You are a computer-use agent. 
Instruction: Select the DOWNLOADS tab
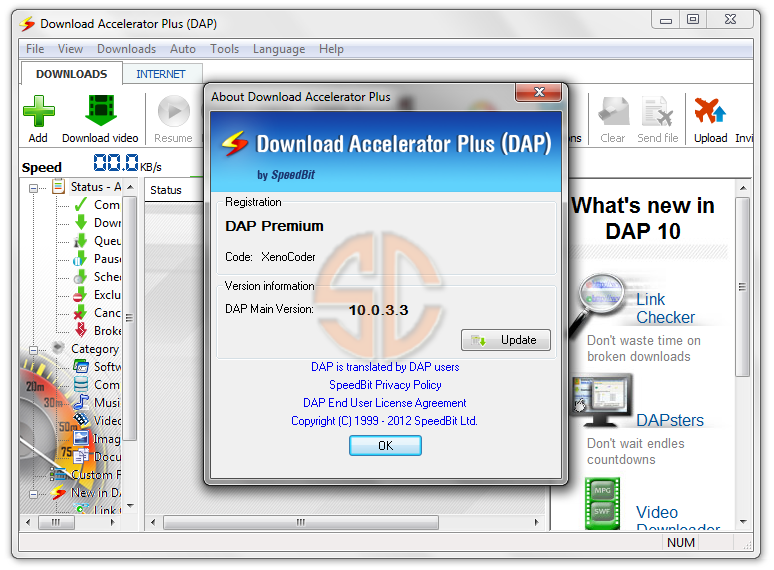[72, 74]
